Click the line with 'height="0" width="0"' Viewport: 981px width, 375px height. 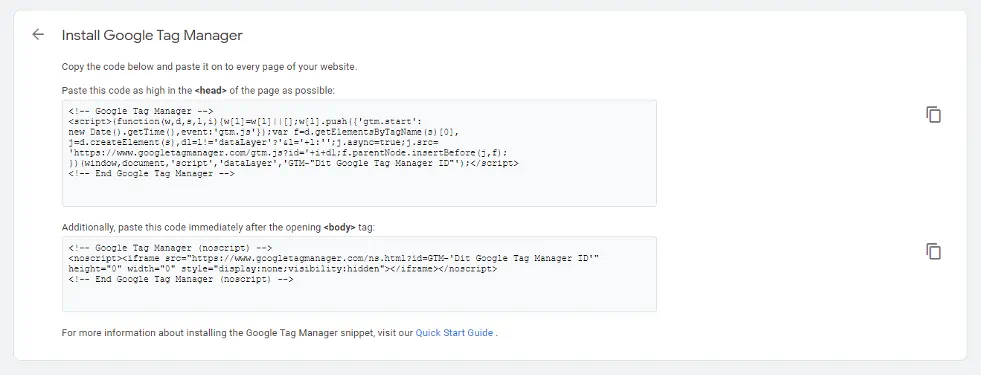pos(283,269)
